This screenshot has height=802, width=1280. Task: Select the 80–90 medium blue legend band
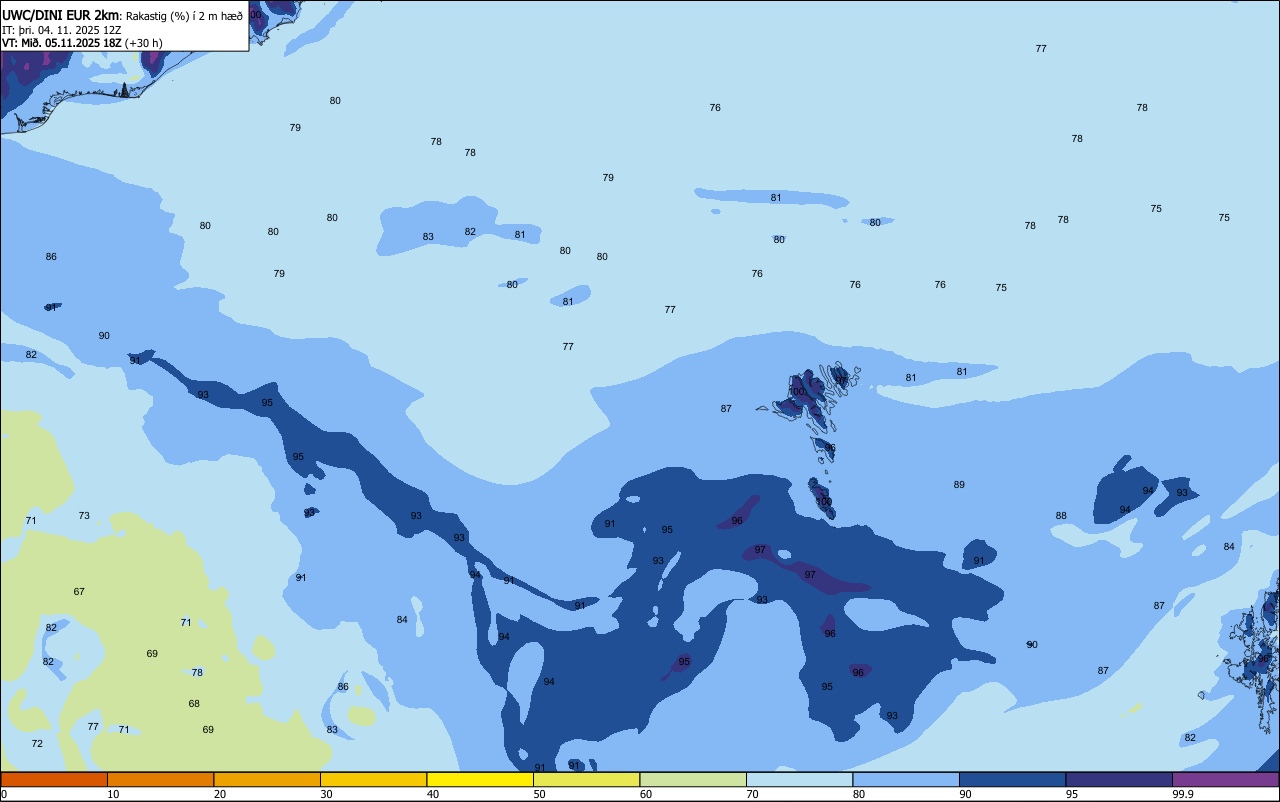coord(906,779)
